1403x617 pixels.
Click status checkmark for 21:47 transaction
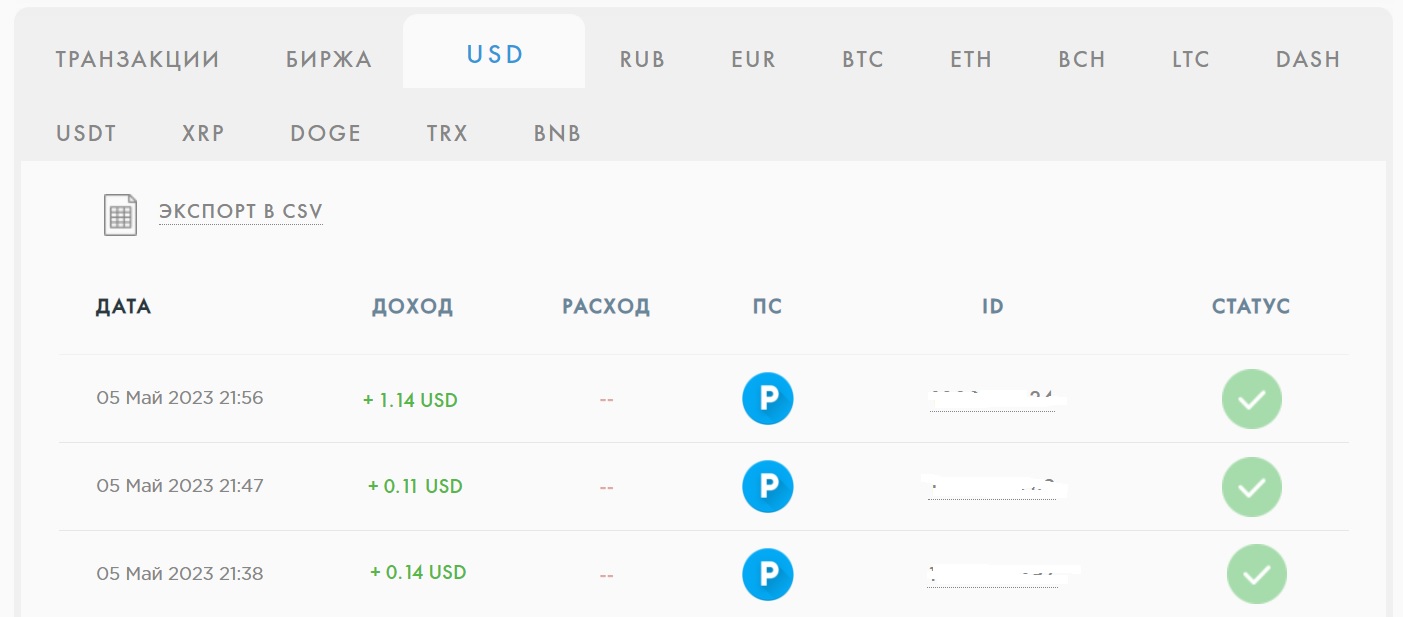click(x=1251, y=487)
